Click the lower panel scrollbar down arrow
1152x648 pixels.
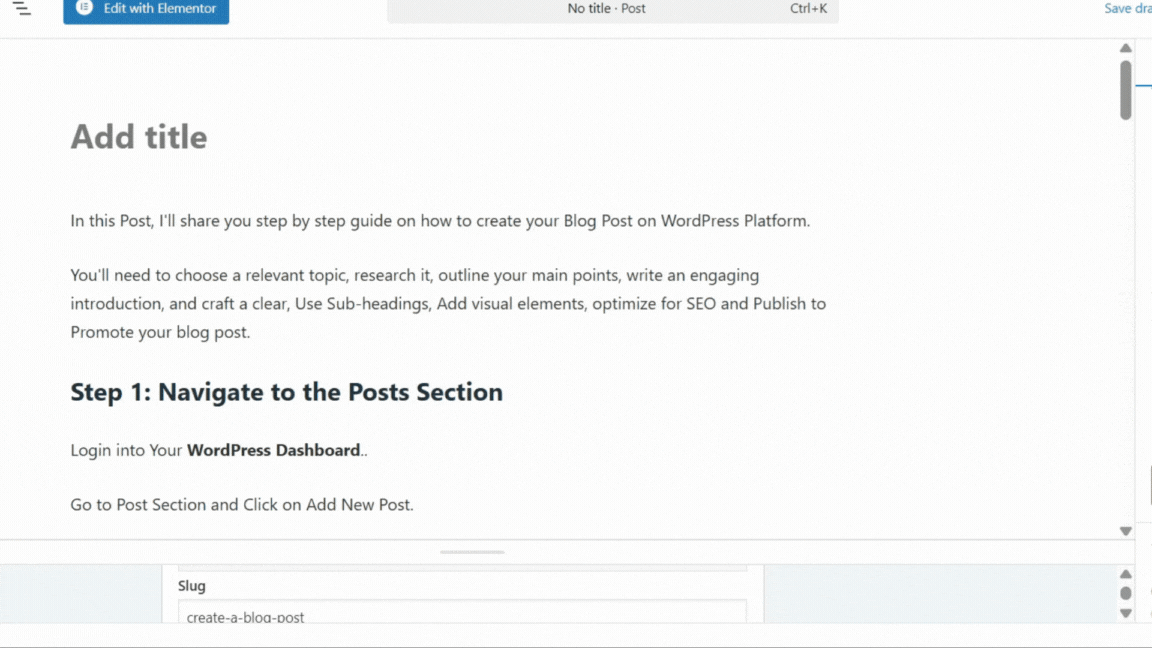(1126, 613)
